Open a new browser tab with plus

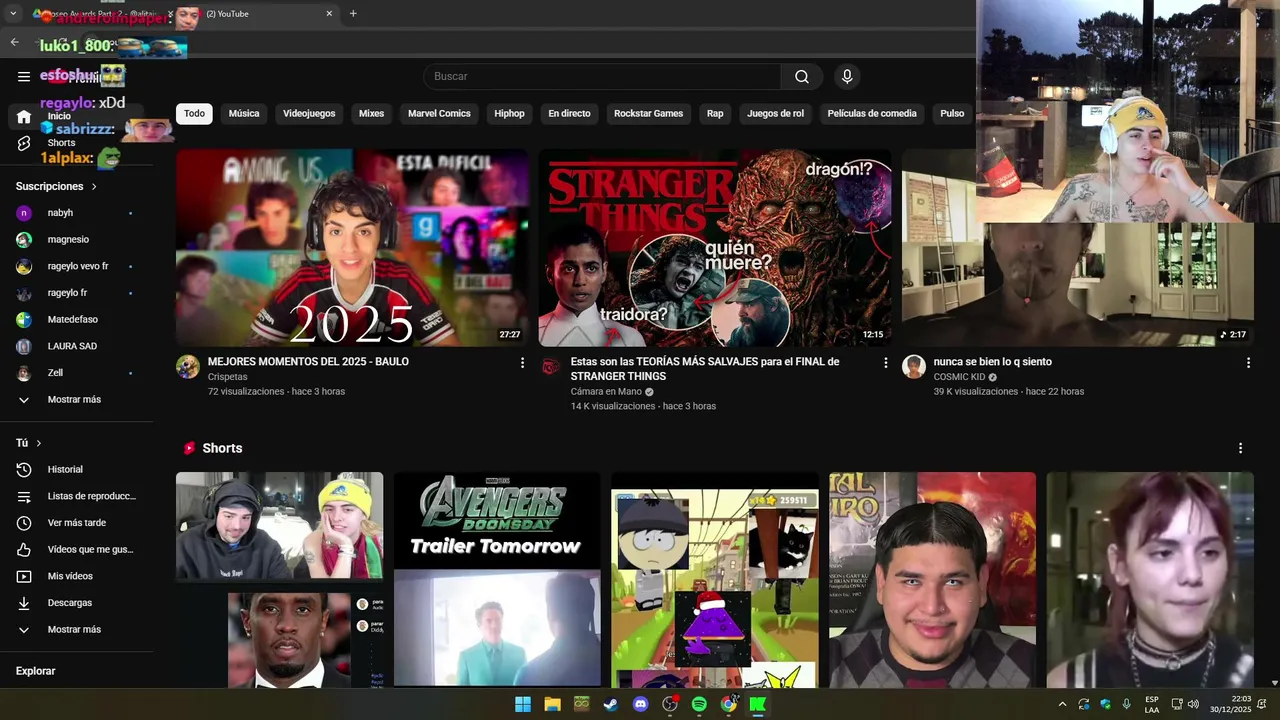(x=353, y=14)
